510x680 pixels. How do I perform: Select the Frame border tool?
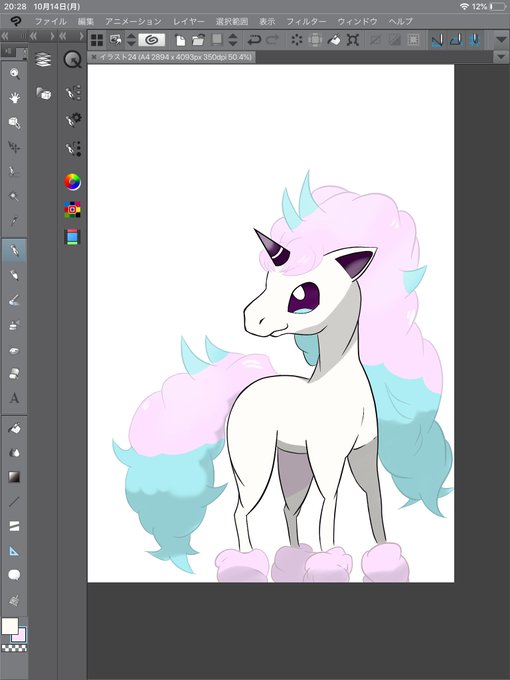(x=14, y=526)
